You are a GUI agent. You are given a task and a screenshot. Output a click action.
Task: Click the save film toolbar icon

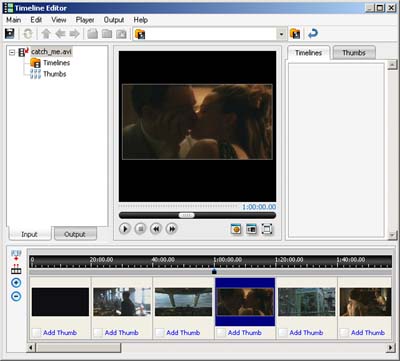coord(9,34)
